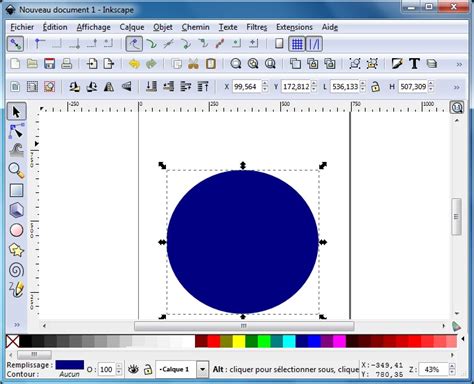Expand hidden commands bar chevron
The width and height of the screenshot is (474, 384).
coord(459,64)
